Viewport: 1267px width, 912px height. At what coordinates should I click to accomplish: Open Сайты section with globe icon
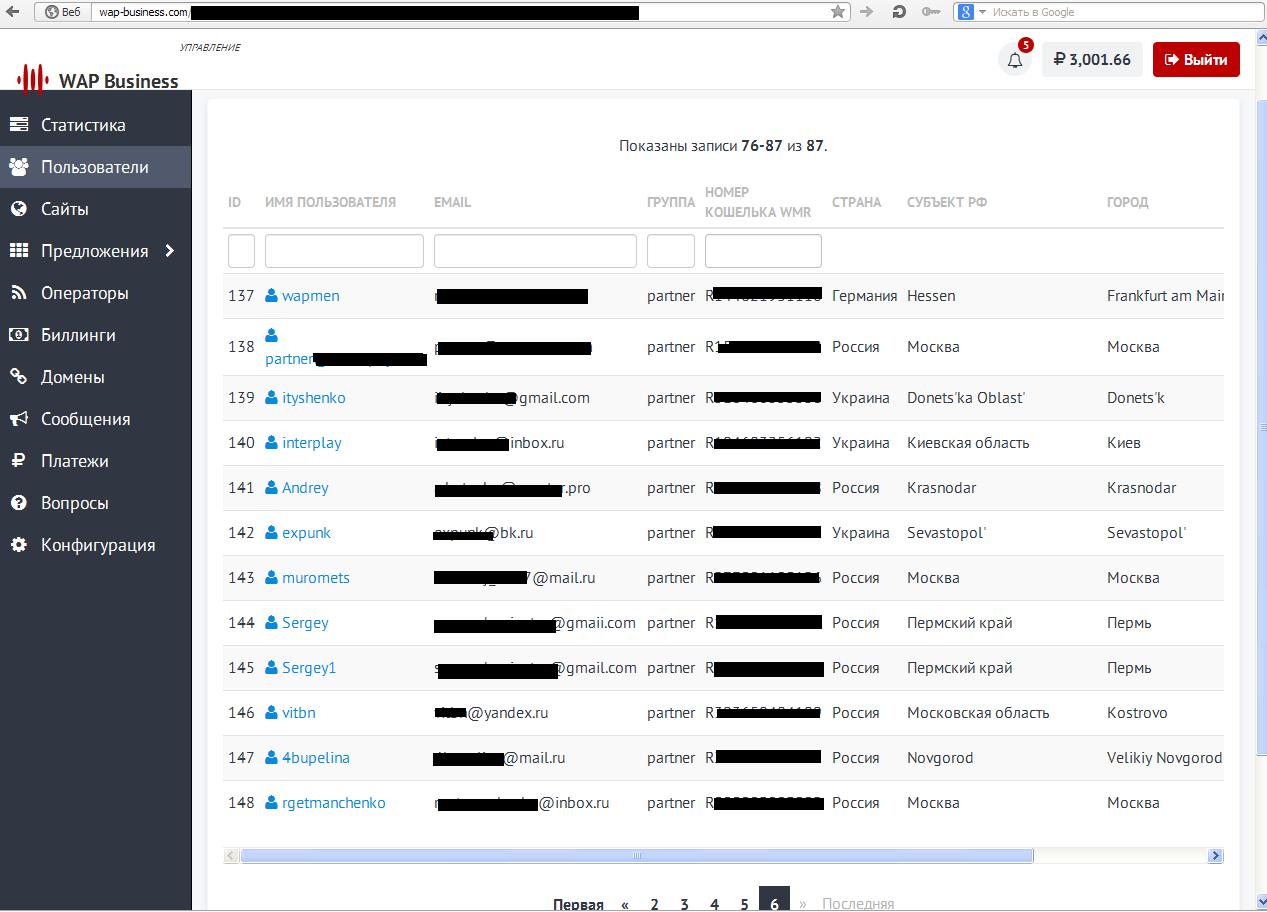(18, 209)
